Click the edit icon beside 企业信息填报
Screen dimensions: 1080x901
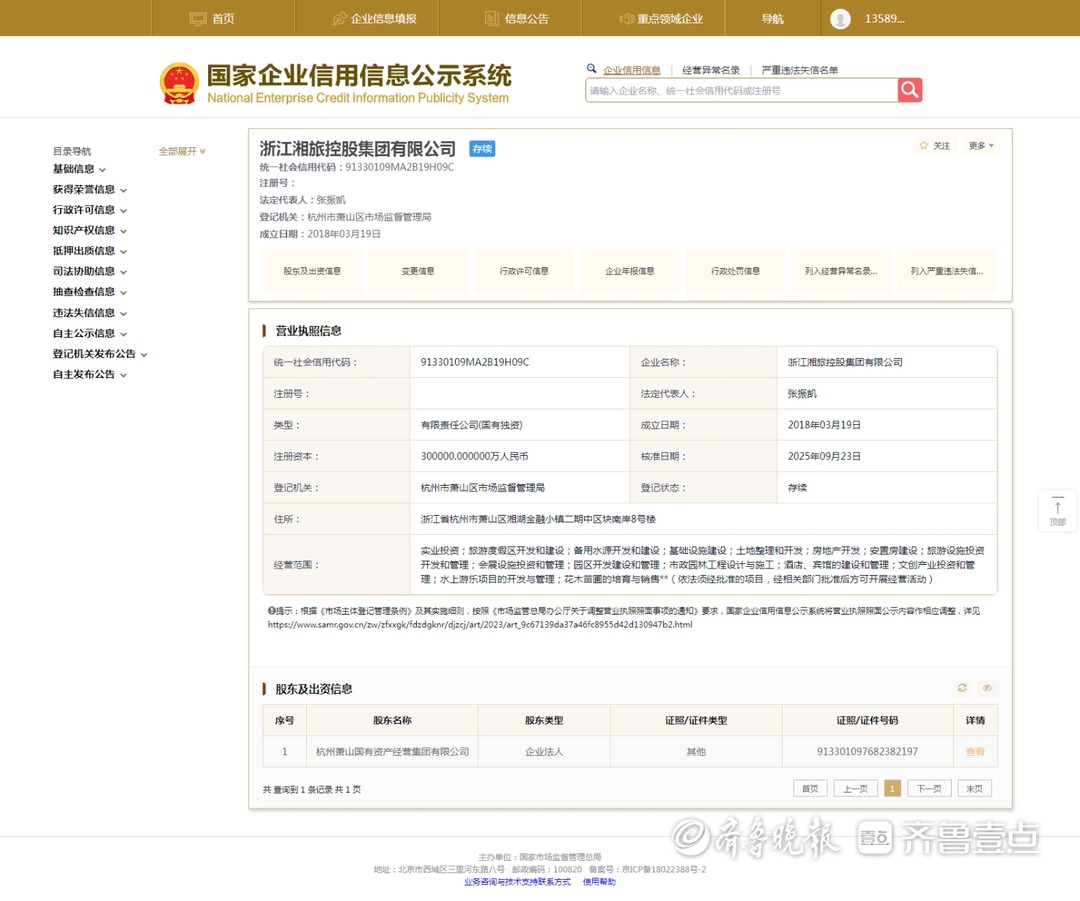[340, 19]
